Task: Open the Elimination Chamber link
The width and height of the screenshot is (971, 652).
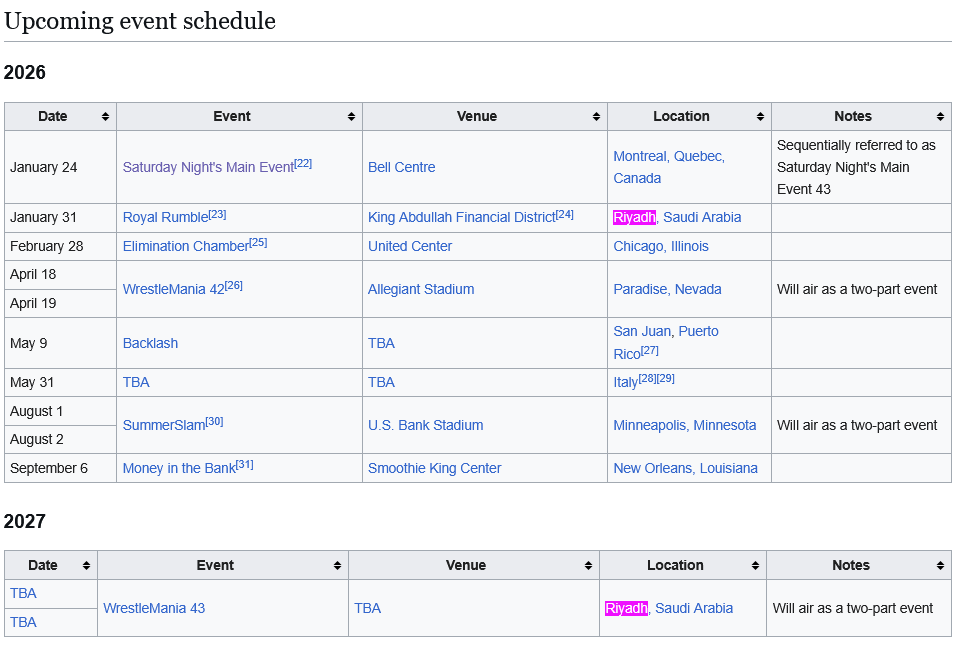Action: pyautogui.click(x=186, y=246)
